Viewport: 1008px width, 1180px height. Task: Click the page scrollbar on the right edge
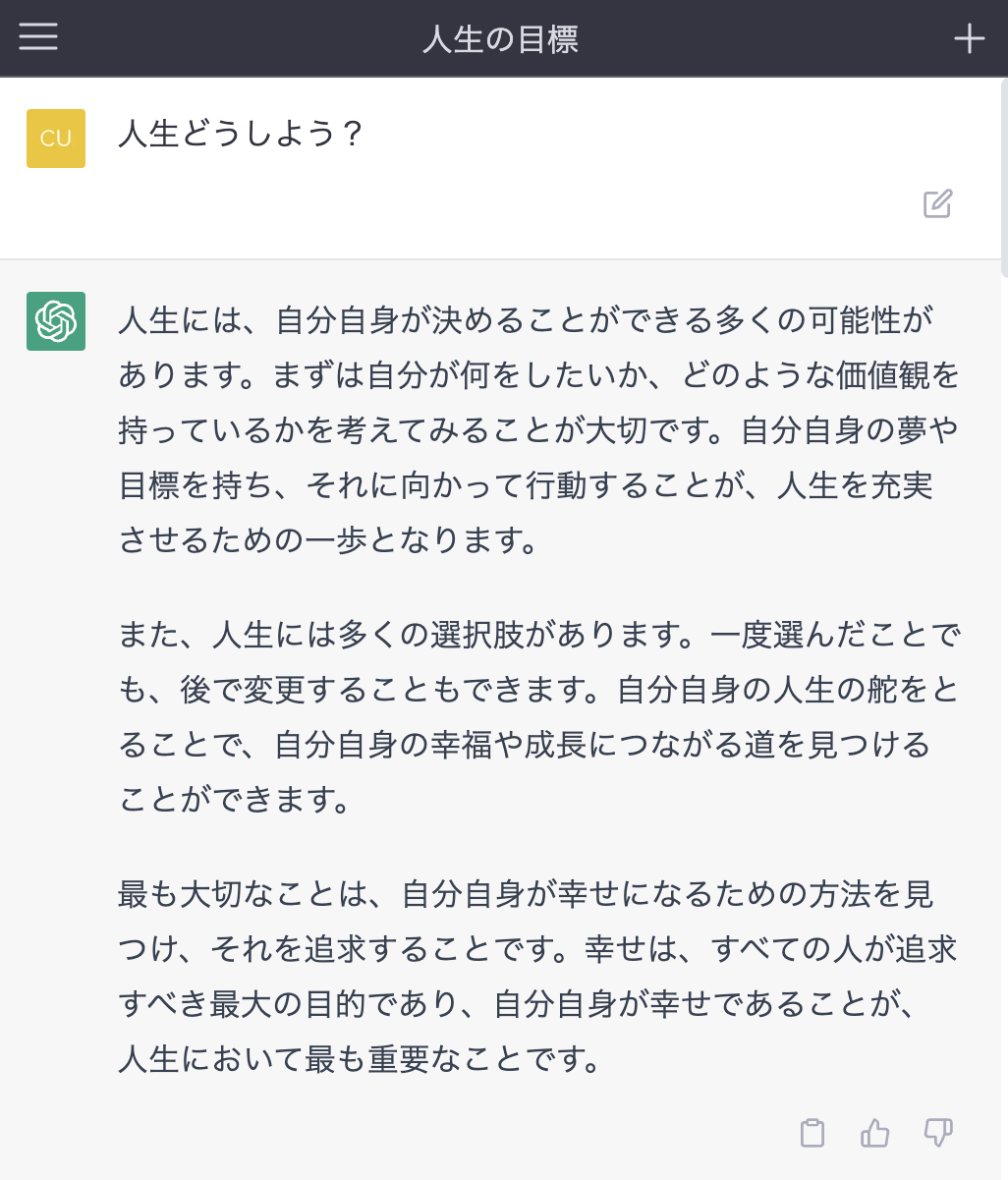tap(1003, 177)
